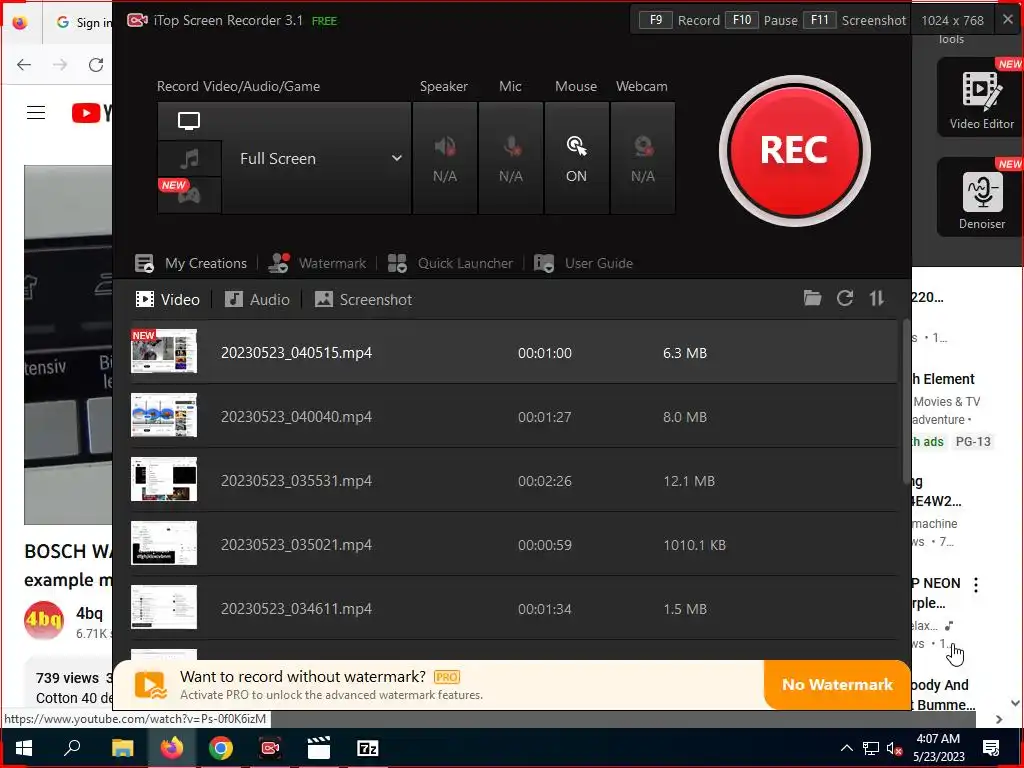Click the No Watermark upgrade button

coord(837,684)
